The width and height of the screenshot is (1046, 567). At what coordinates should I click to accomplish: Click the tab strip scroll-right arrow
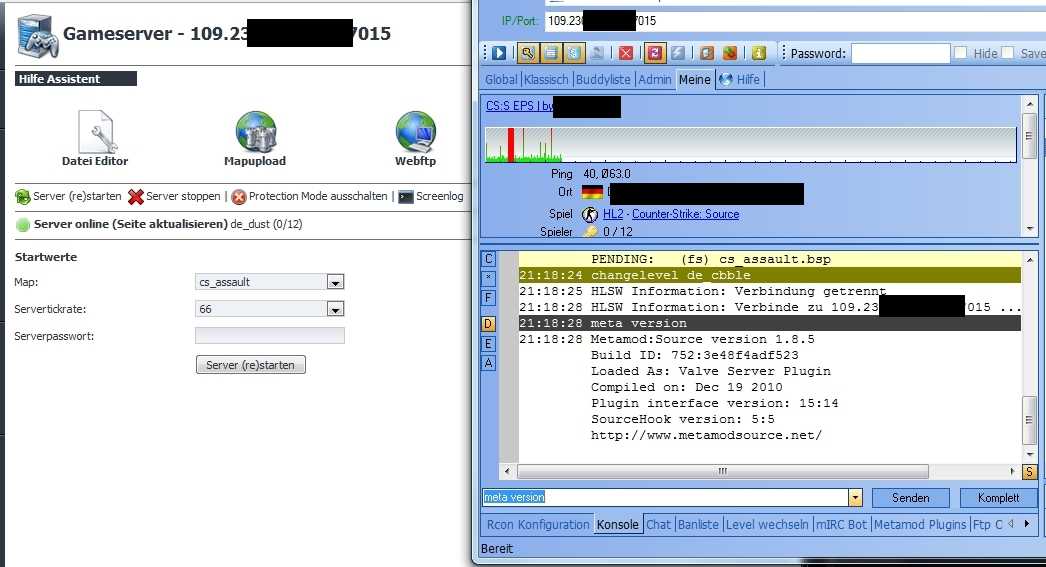coord(1027,524)
